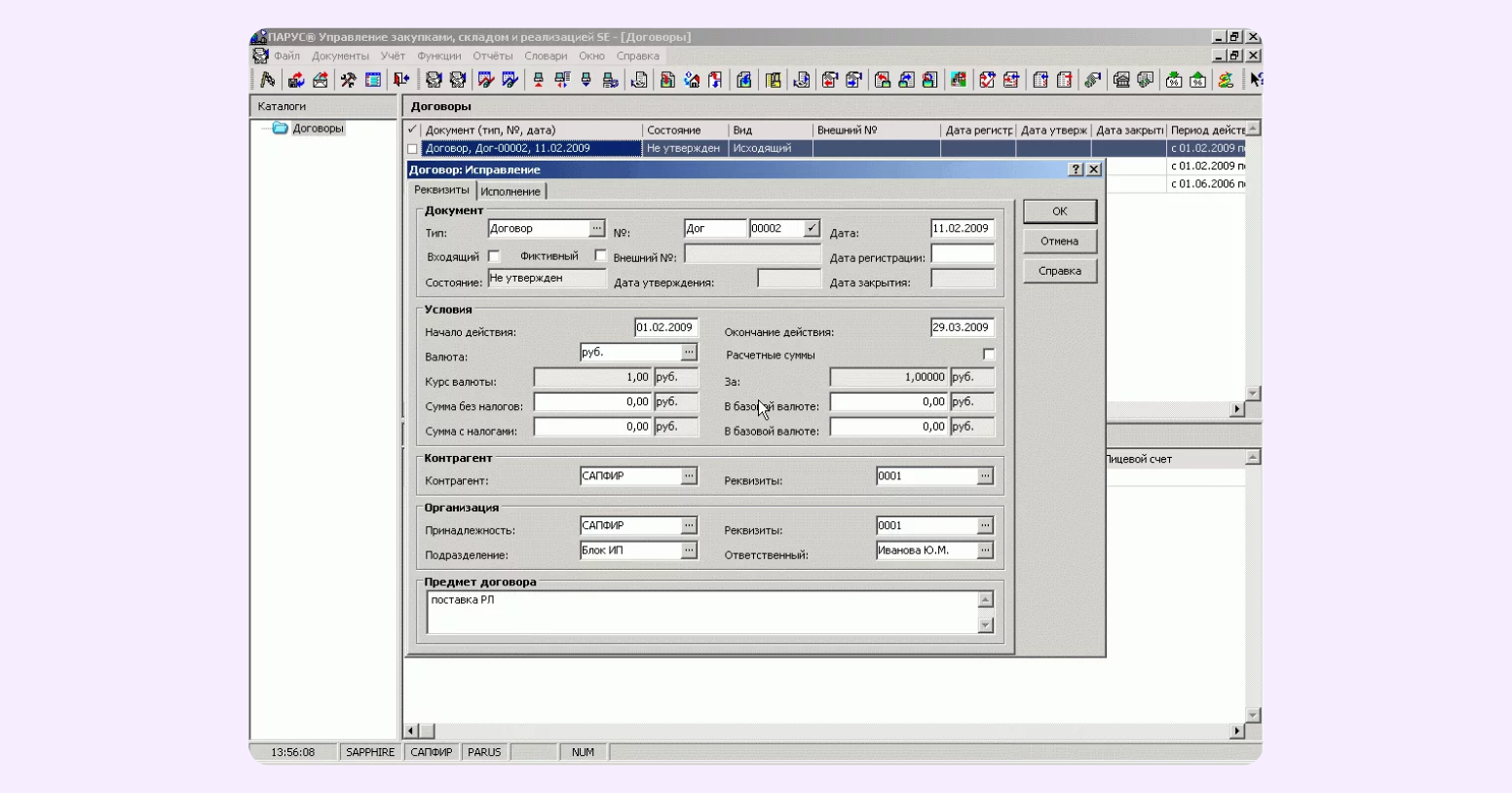Open the Тип selection ellipsis button
Viewport: 1512px width, 793px height.
pos(597,228)
